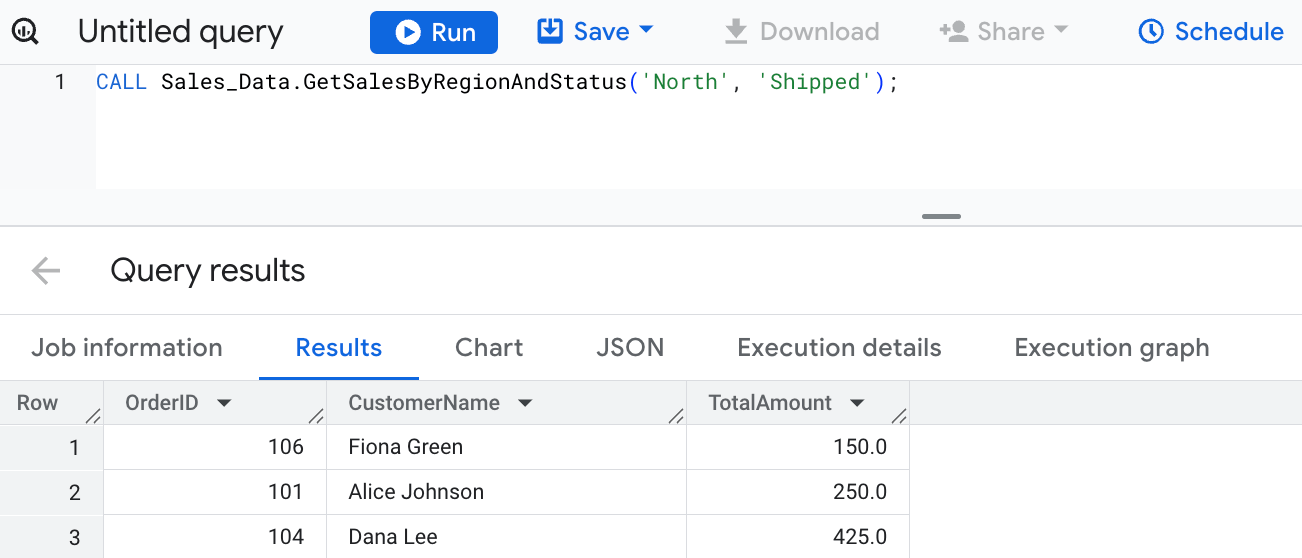Click the Download button
This screenshot has height=558, width=1302.
801,32
